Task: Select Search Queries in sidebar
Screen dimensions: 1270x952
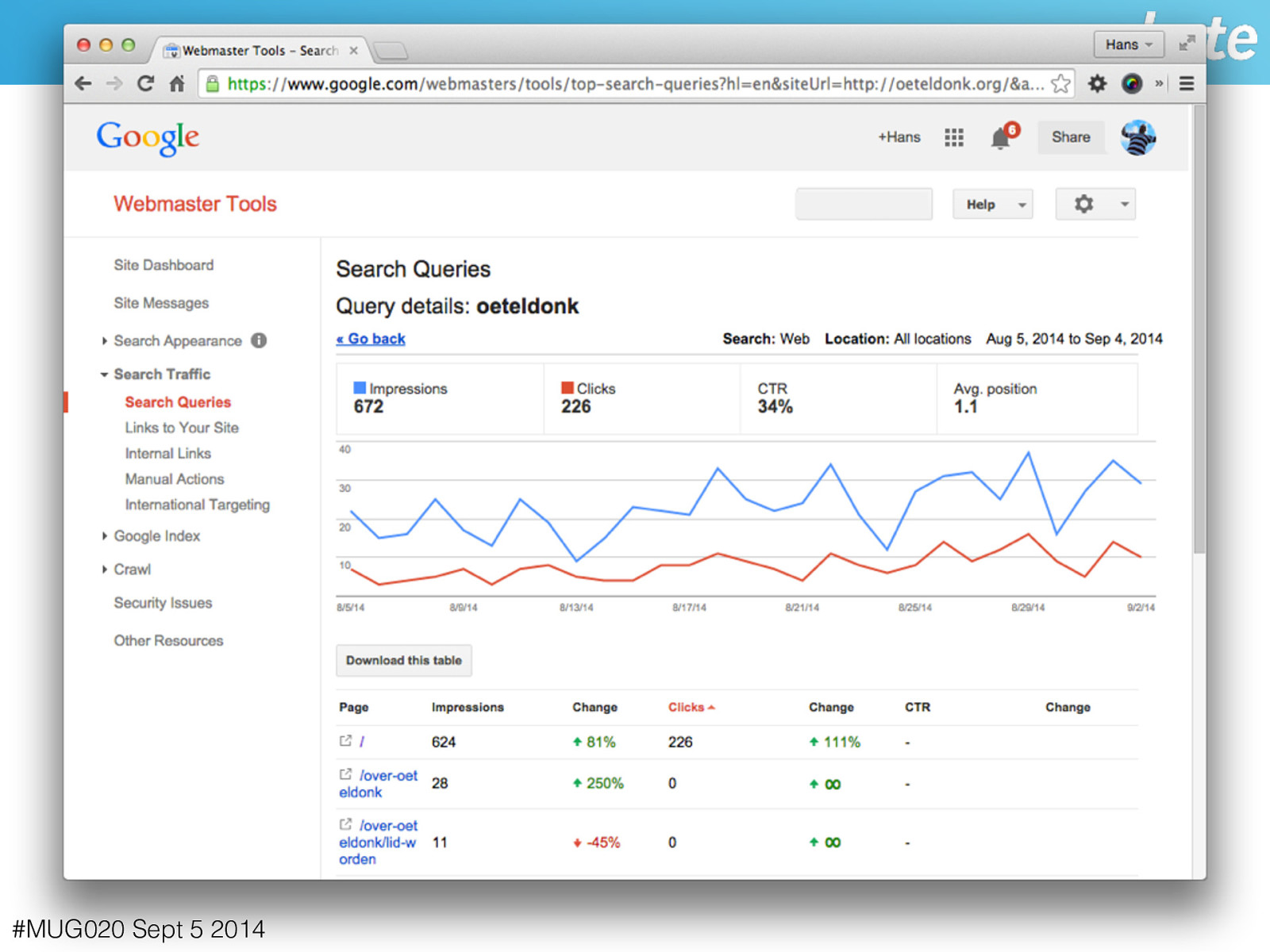Action: pos(178,402)
